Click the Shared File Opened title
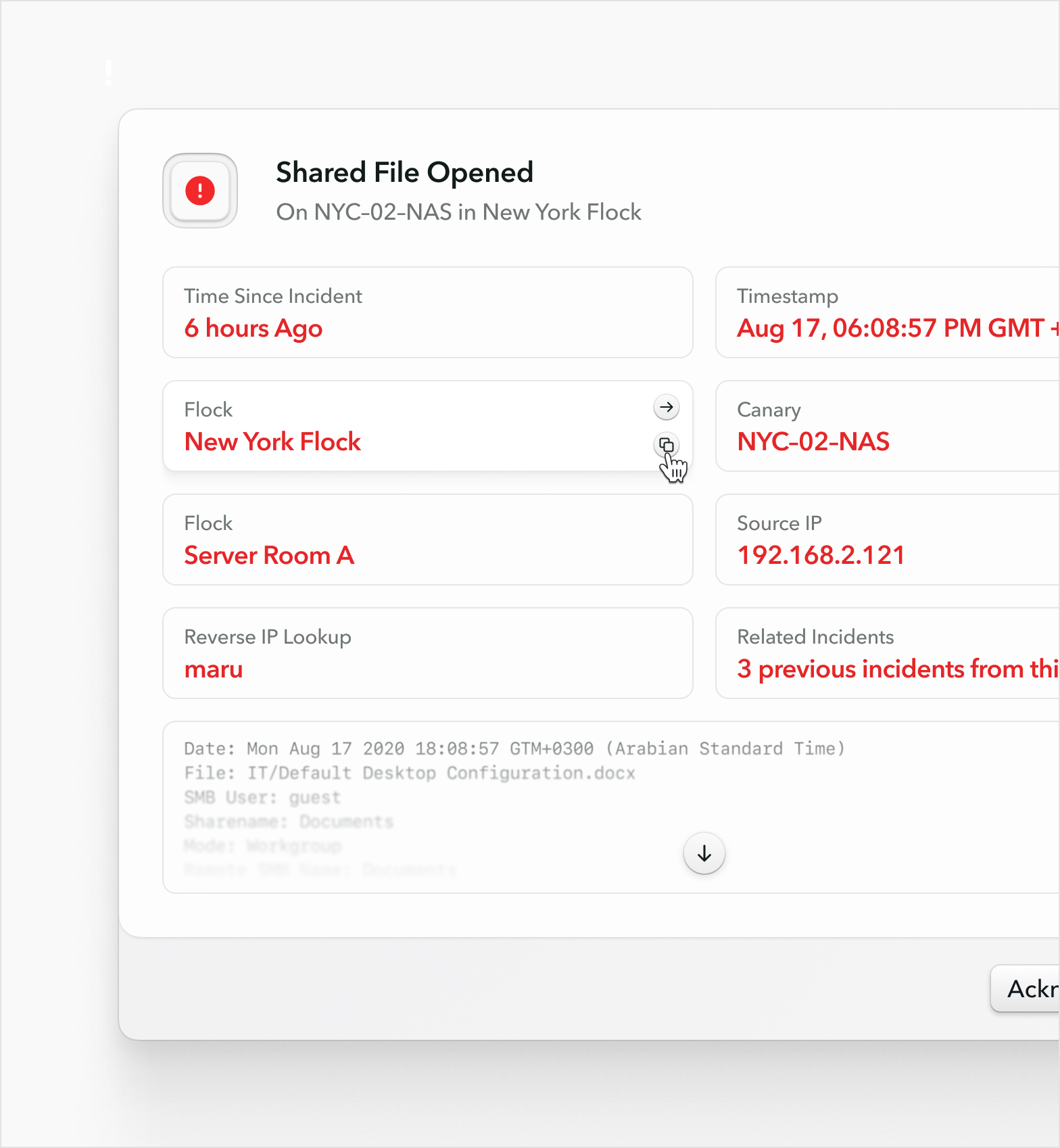Image resolution: width=1060 pixels, height=1148 pixels. tap(405, 172)
